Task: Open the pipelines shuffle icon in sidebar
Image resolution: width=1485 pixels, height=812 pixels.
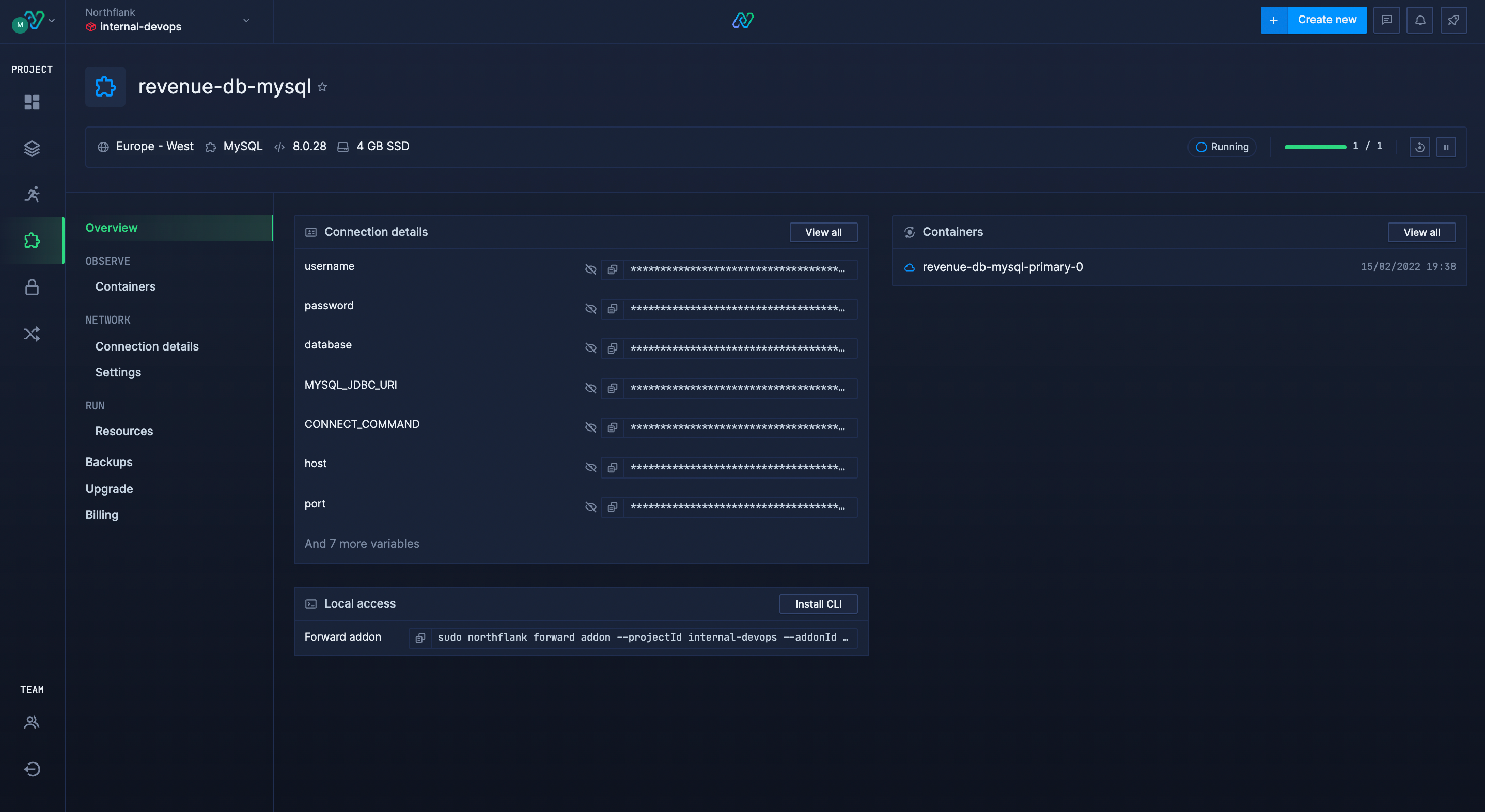Action: pos(32,333)
